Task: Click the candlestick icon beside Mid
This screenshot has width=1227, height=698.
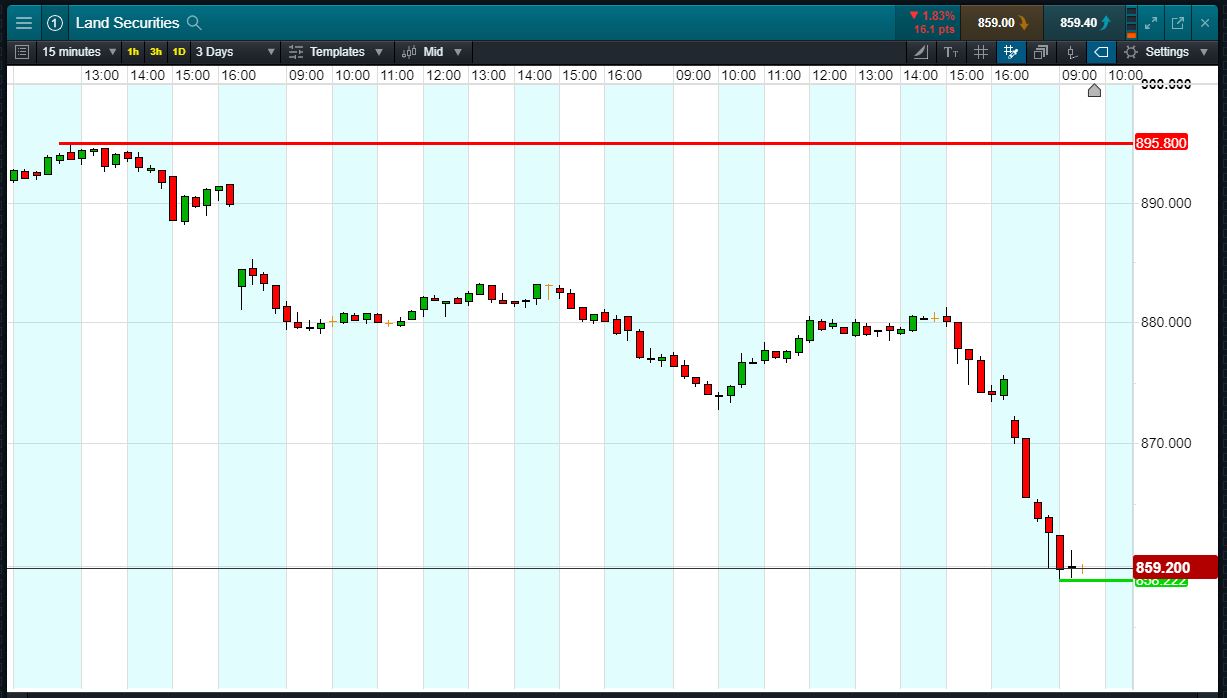Action: tap(410, 52)
